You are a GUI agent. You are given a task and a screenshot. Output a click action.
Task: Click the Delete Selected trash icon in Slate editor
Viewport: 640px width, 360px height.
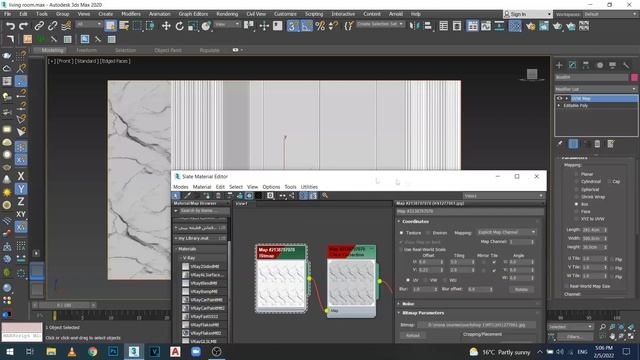218,196
